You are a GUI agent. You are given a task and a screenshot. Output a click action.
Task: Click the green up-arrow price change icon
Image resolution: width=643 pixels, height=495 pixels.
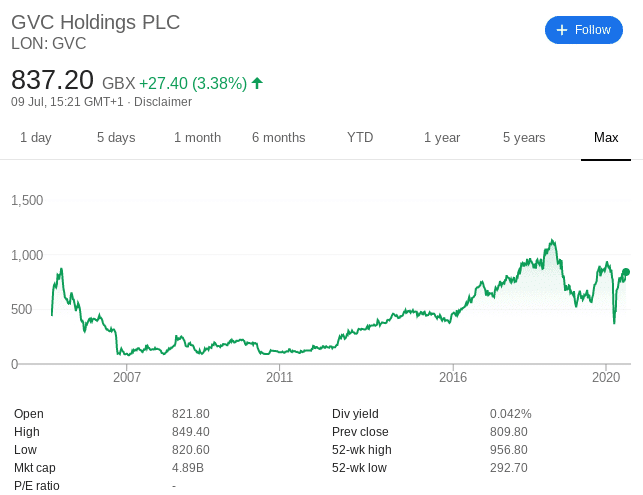(x=257, y=83)
